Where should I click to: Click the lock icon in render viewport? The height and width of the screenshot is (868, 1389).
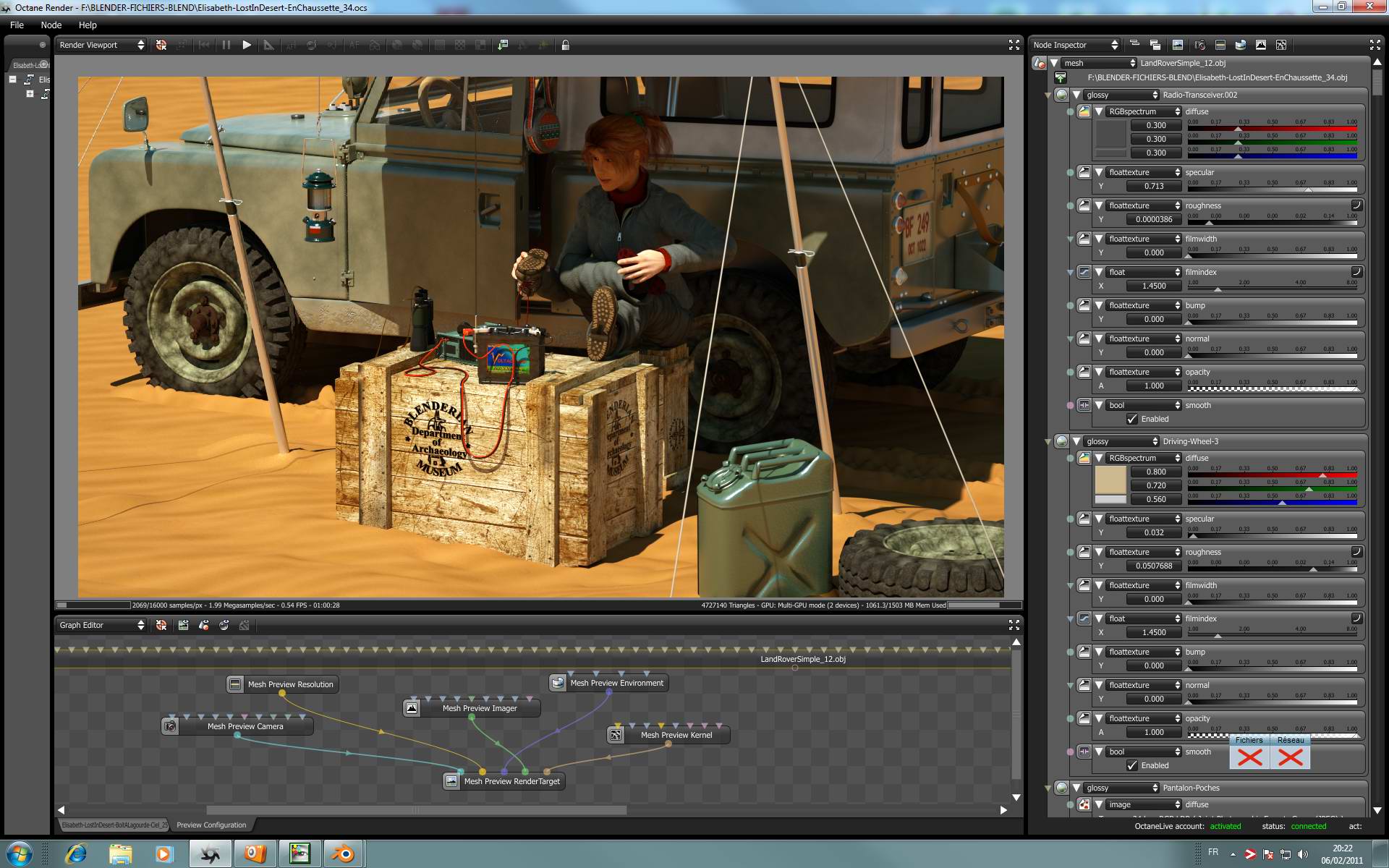(x=566, y=45)
